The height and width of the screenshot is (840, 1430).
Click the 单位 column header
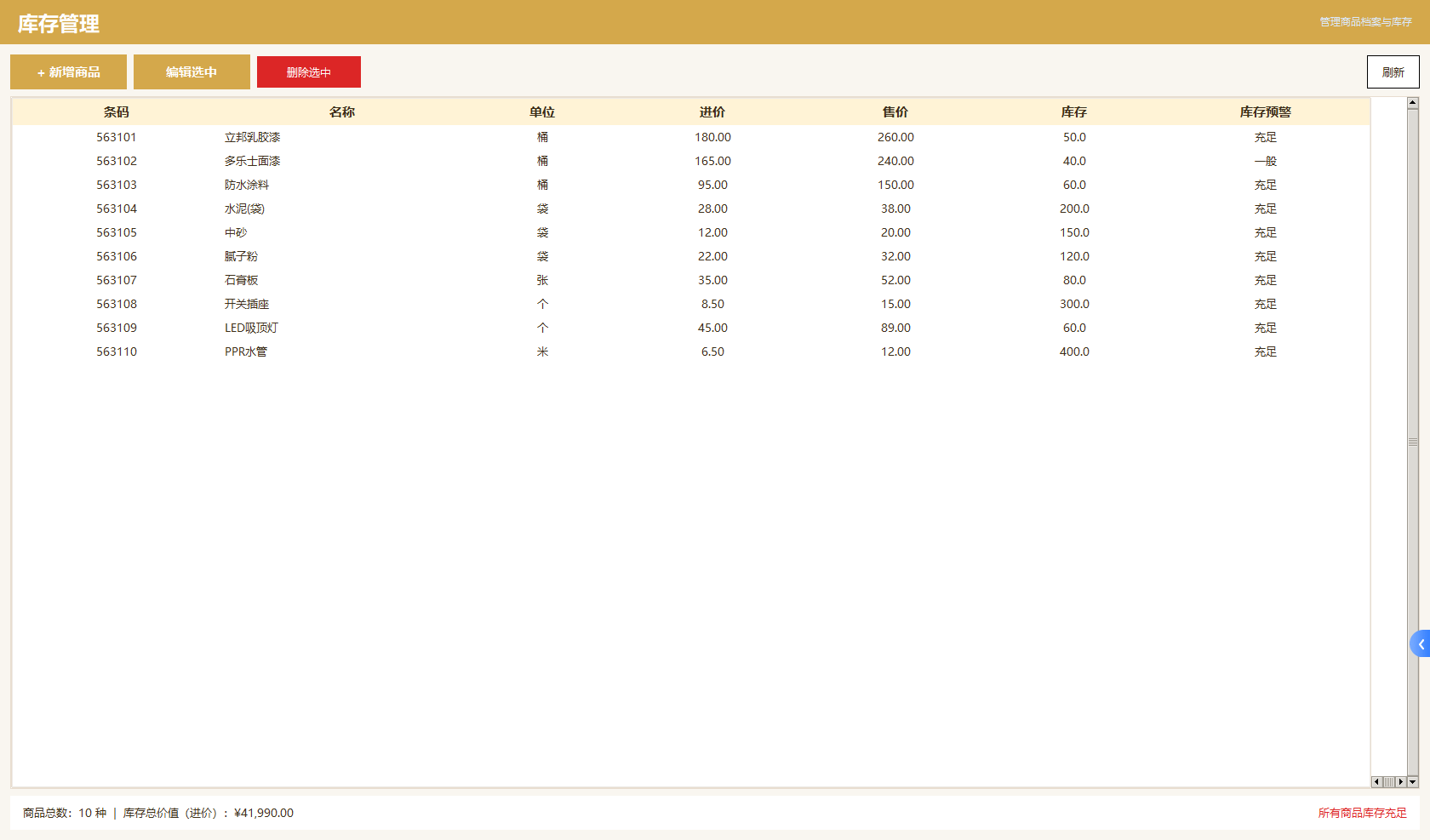coord(542,112)
